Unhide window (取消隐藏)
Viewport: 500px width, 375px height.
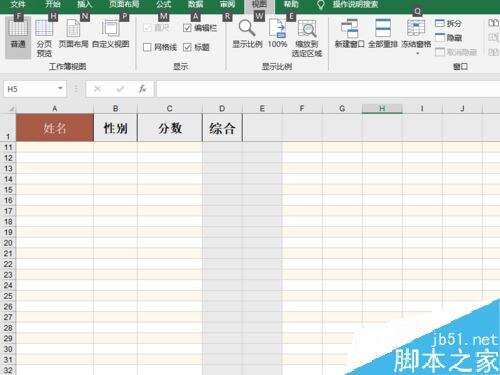(456, 52)
